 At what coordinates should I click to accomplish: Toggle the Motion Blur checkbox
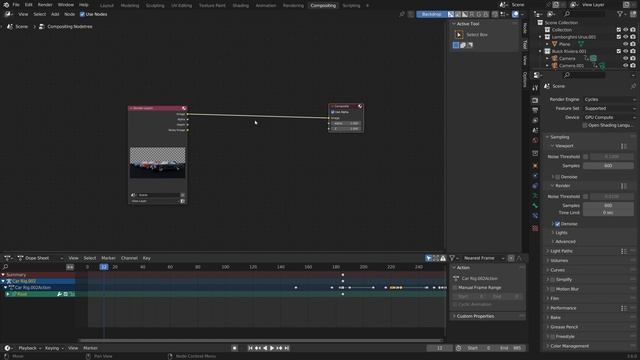(x=552, y=289)
